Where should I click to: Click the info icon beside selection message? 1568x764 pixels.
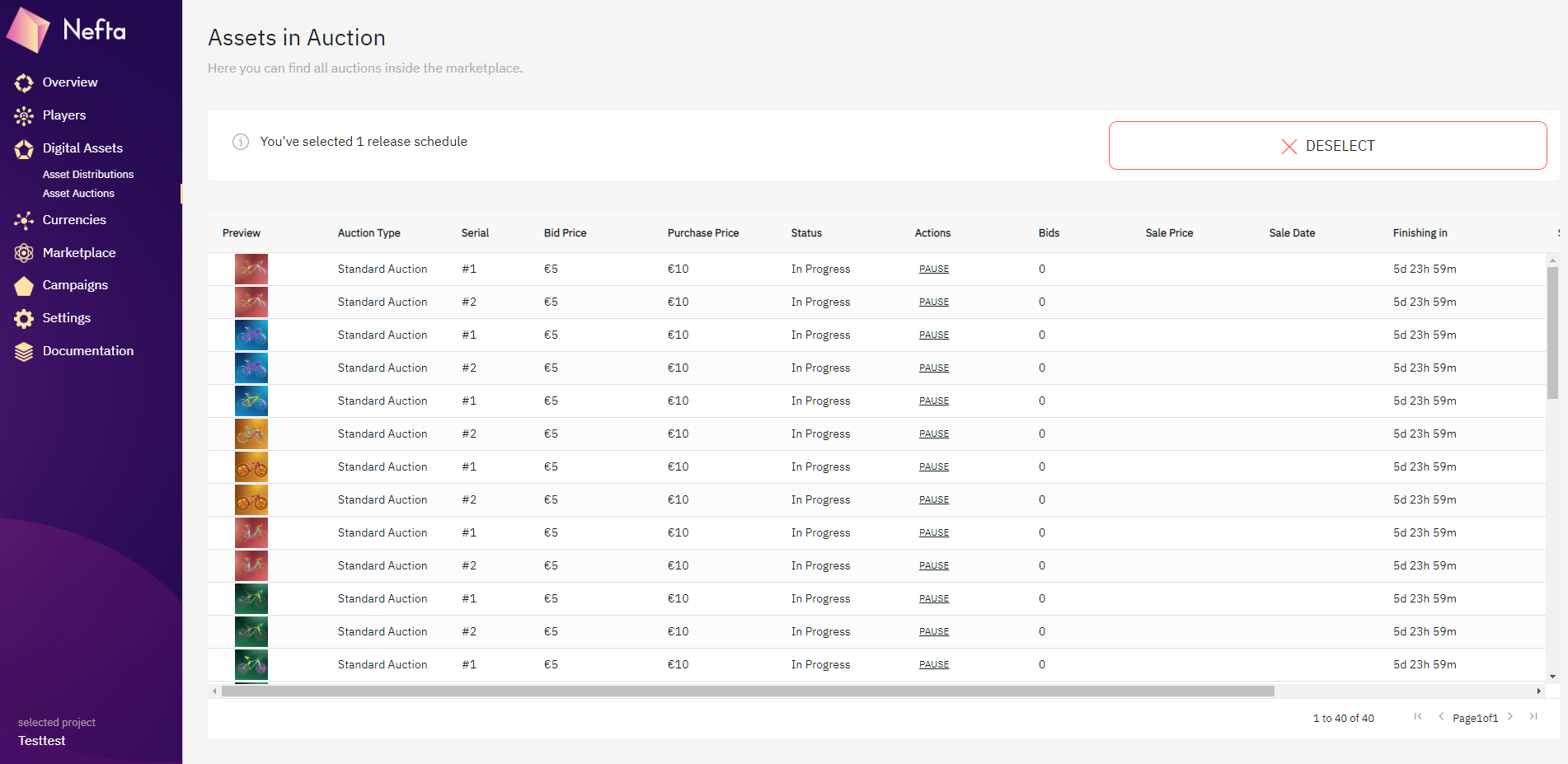click(x=241, y=142)
